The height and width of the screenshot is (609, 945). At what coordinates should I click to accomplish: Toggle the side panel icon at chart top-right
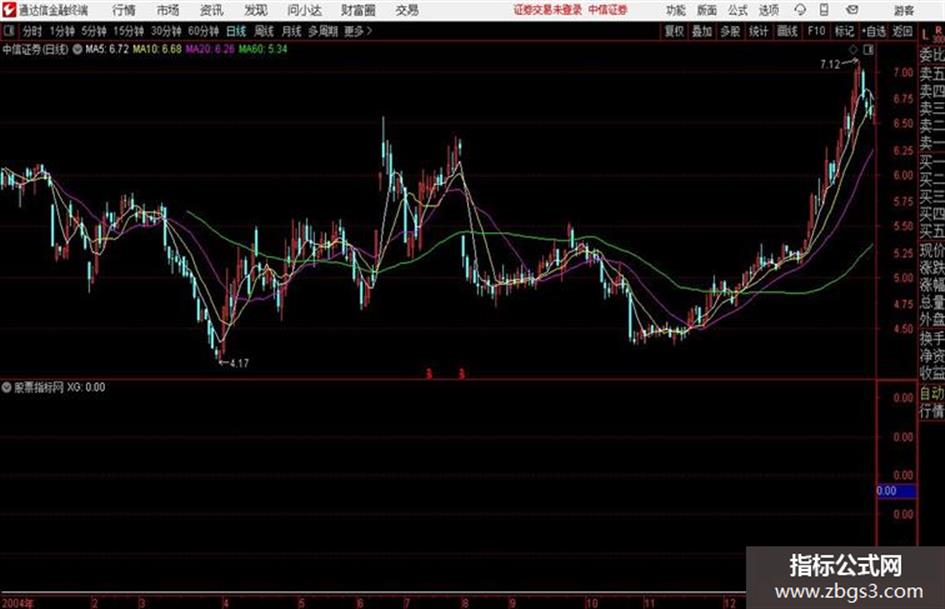coord(868,50)
